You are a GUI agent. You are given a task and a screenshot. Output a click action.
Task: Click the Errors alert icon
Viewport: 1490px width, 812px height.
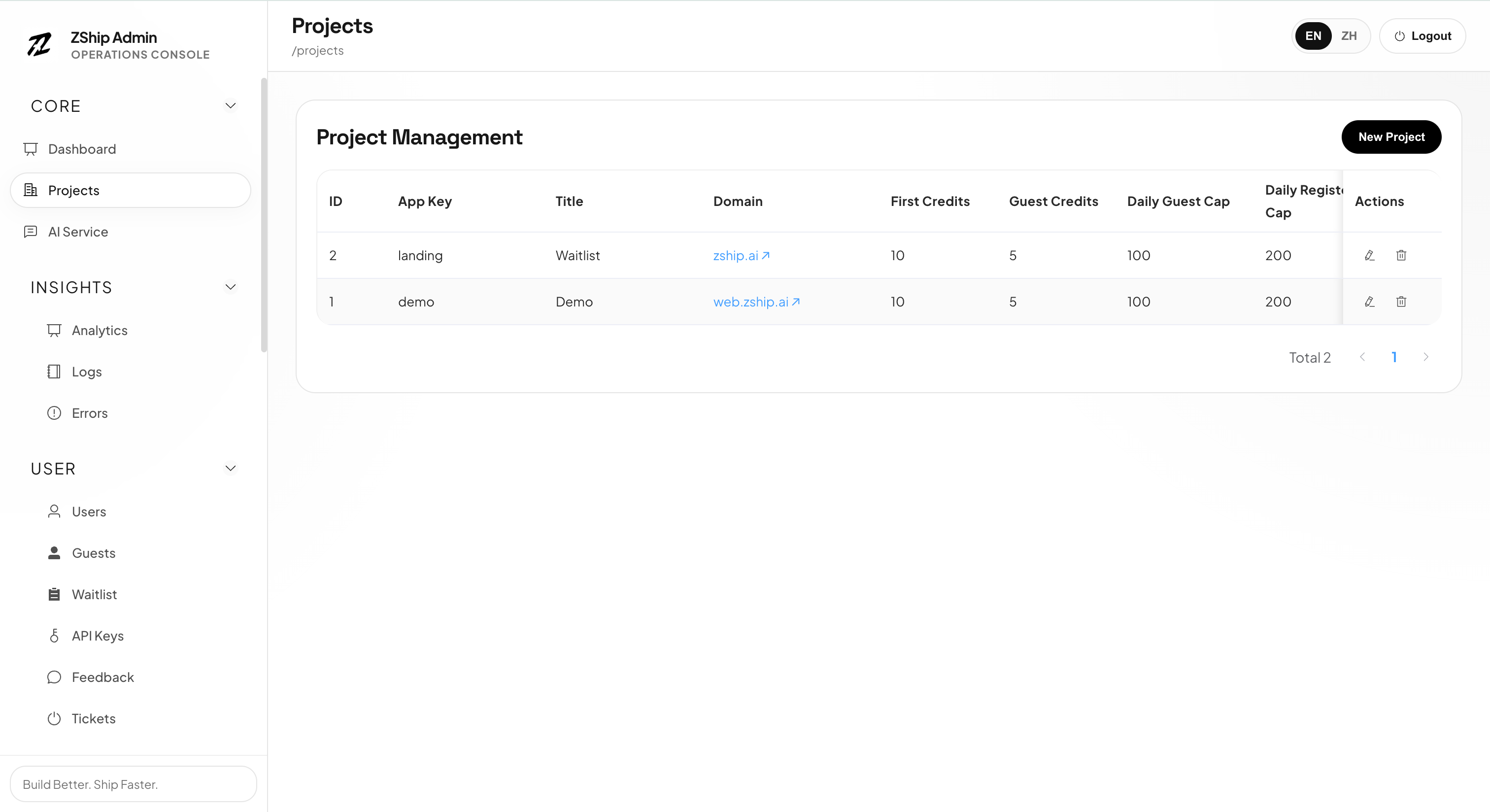(x=54, y=413)
